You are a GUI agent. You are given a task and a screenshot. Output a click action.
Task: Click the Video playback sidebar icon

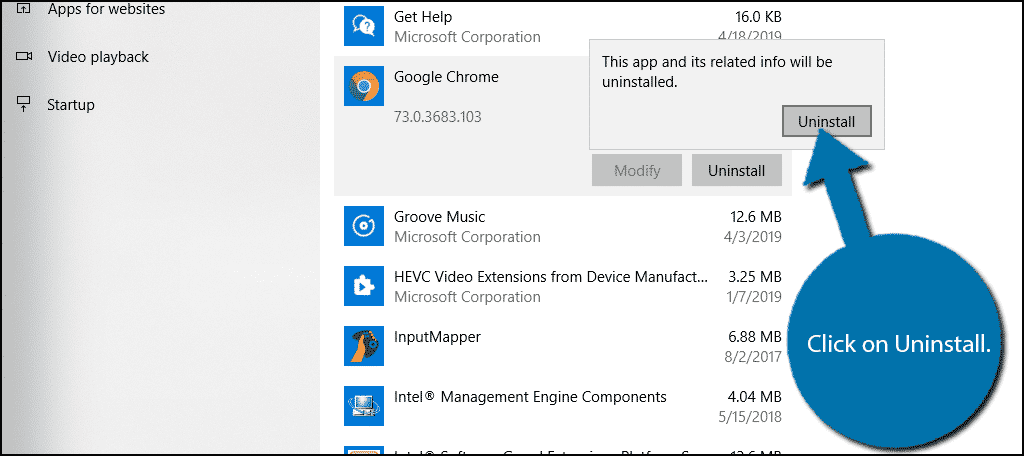tap(24, 57)
